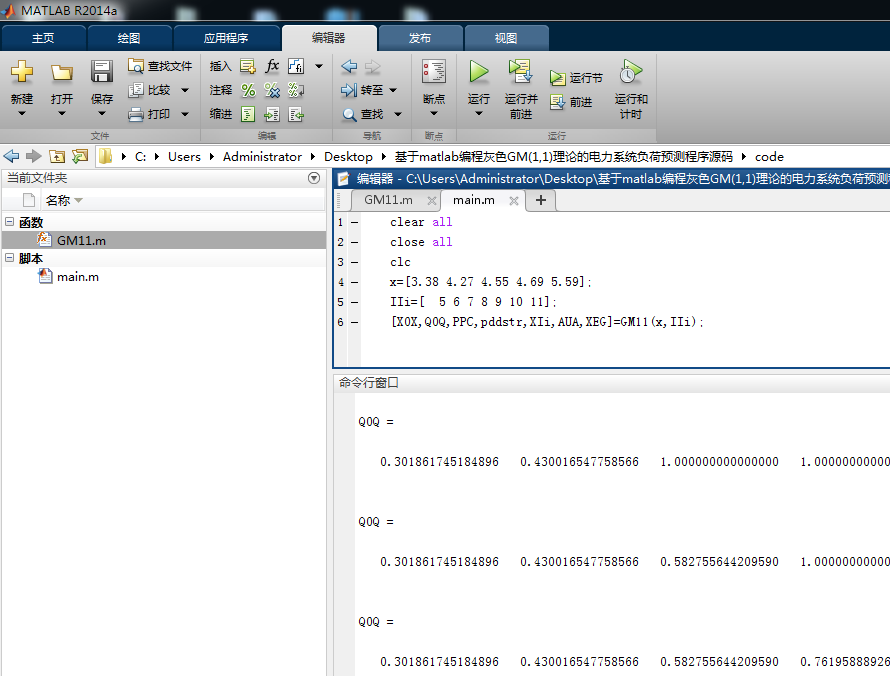This screenshot has height=676, width=890.
Task: Go up one folder level icon
Action: tap(57, 156)
